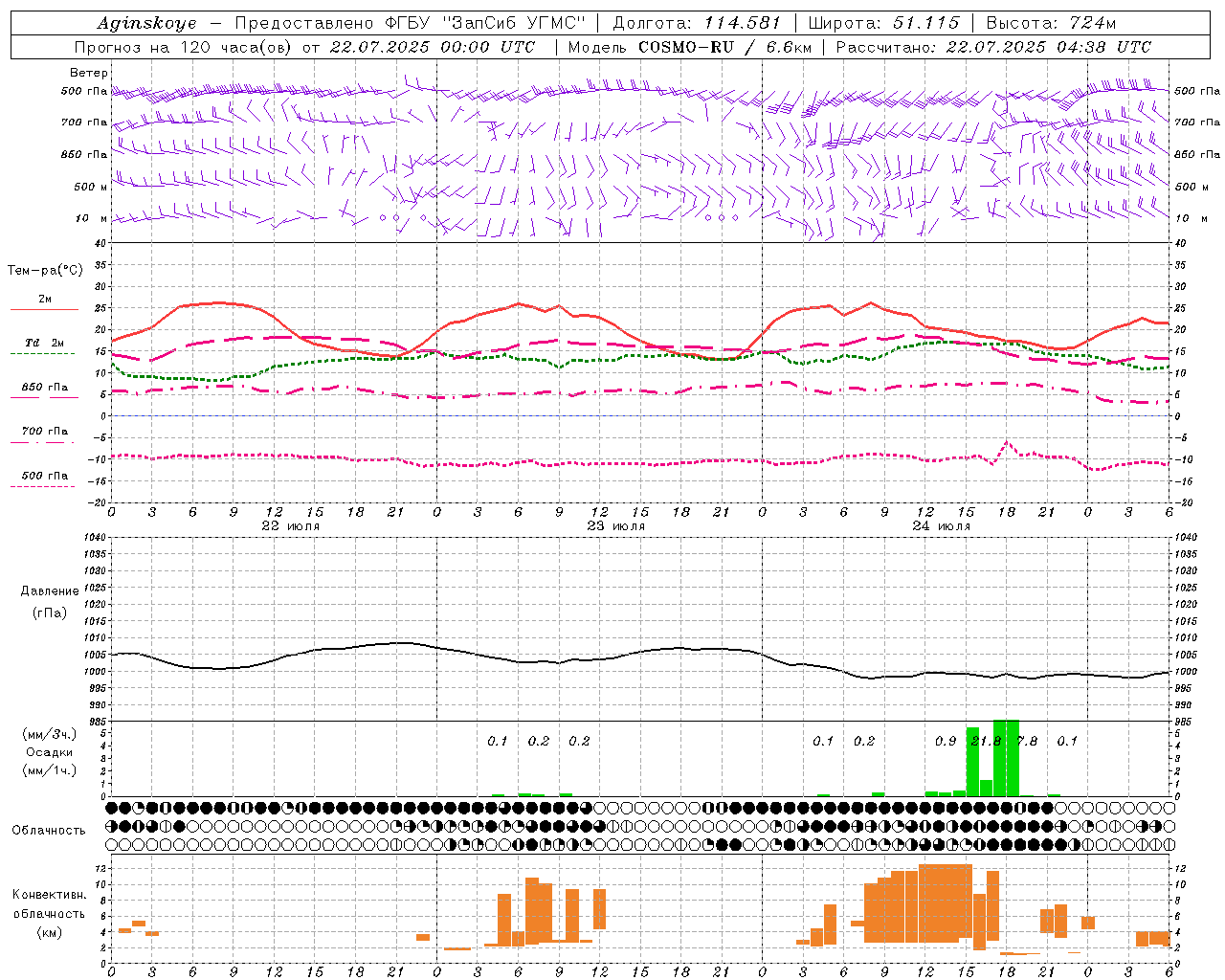Click the date label "22 июля"

point(291,525)
